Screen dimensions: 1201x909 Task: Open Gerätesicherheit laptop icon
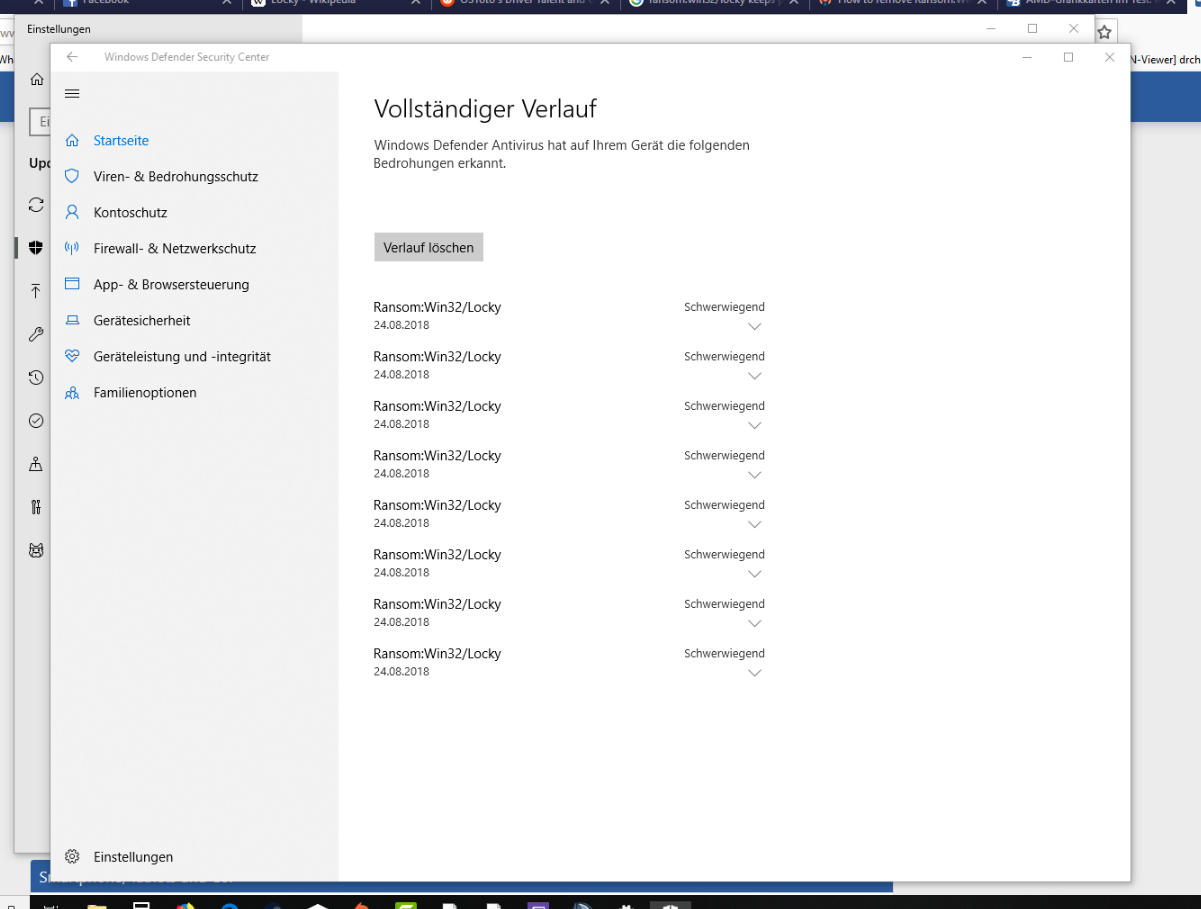coord(72,320)
